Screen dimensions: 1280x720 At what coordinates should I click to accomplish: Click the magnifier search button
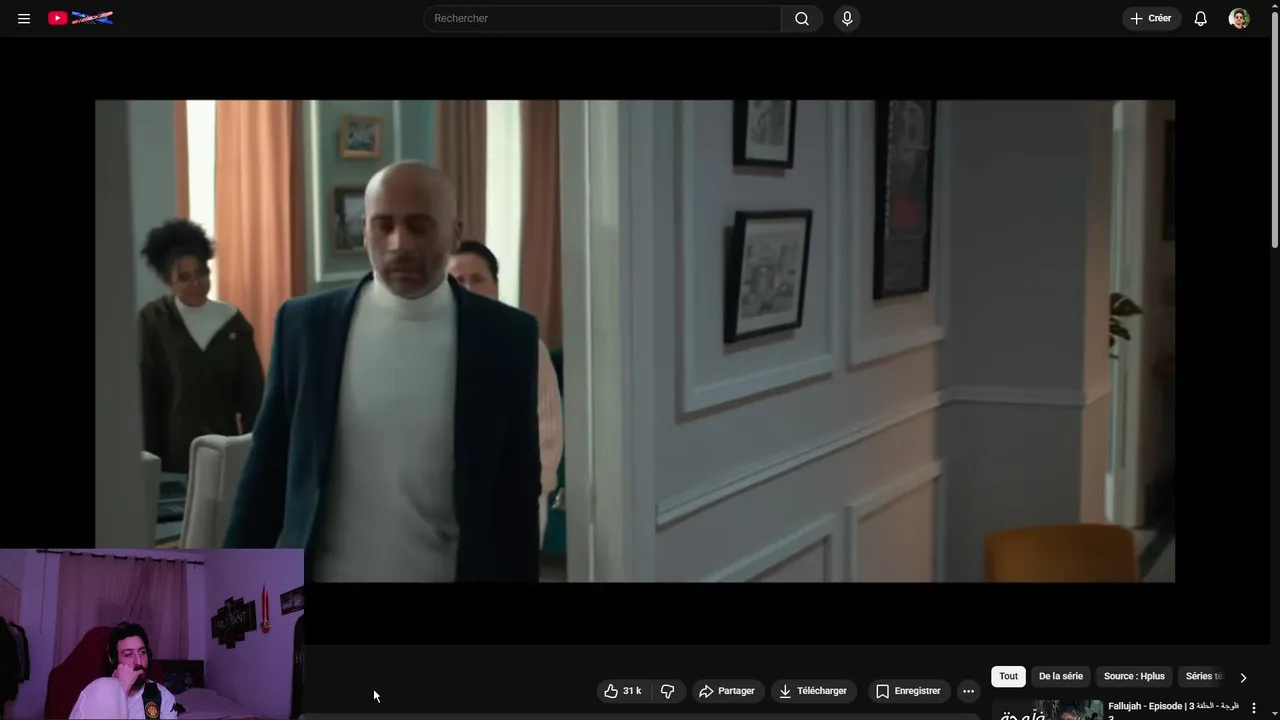point(802,18)
